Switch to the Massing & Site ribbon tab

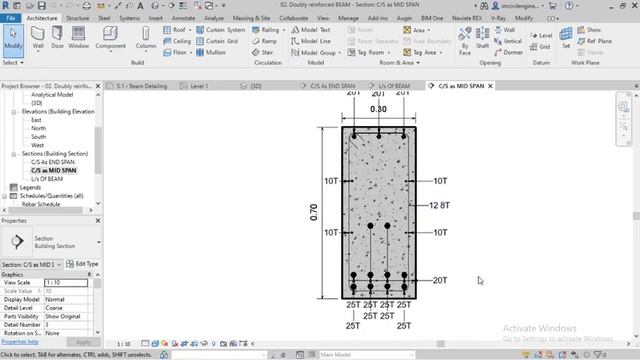point(251,18)
